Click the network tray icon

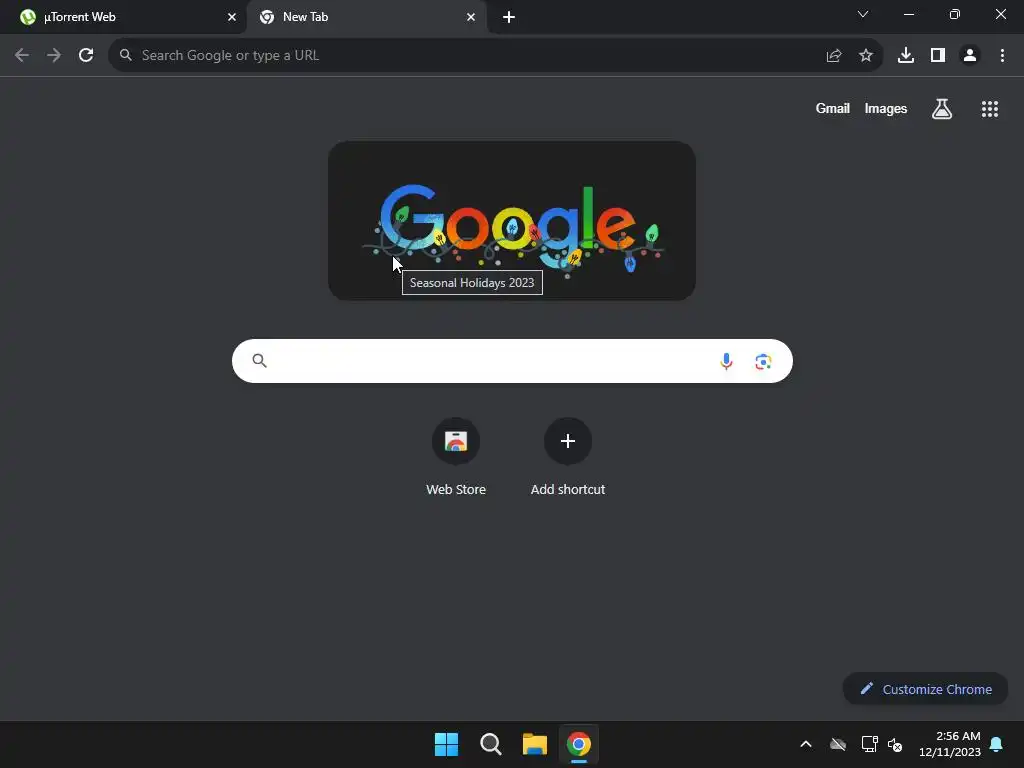pyautogui.click(x=869, y=744)
